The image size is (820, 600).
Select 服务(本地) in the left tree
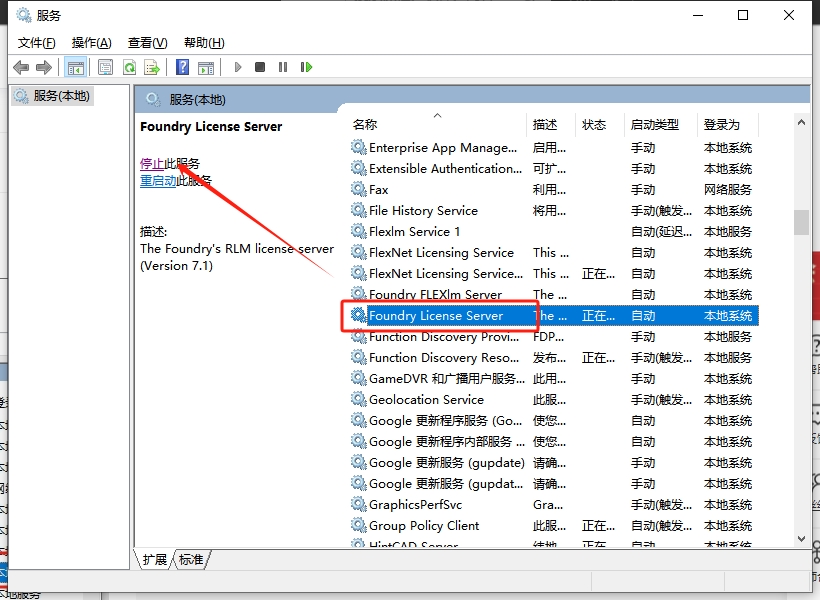click(x=60, y=96)
